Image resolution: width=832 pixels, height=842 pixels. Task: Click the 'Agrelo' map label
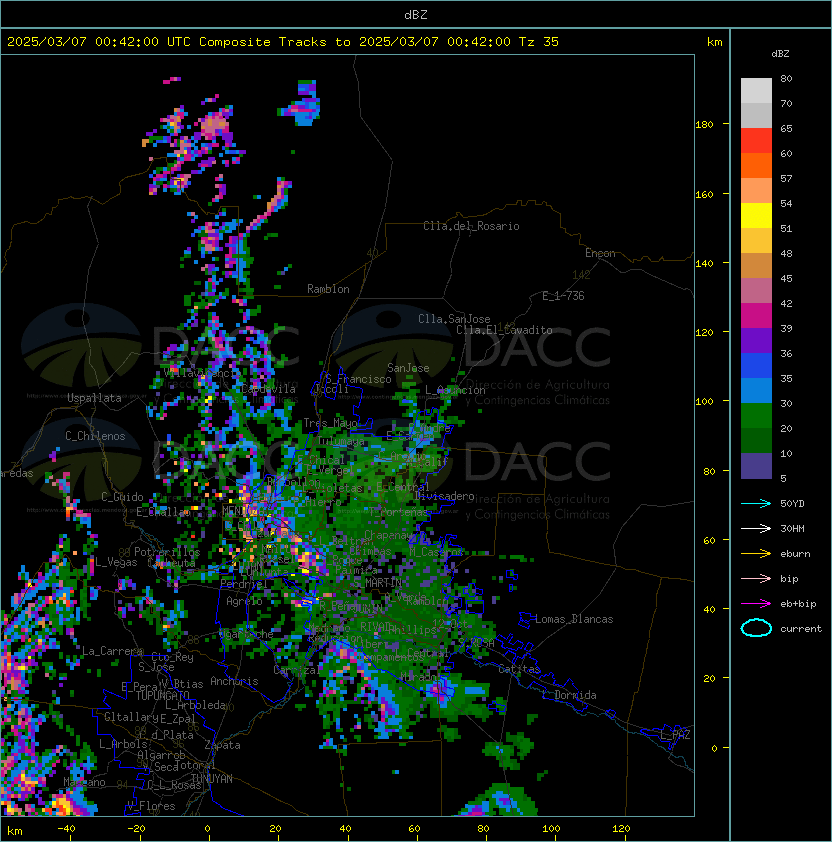[x=244, y=601]
